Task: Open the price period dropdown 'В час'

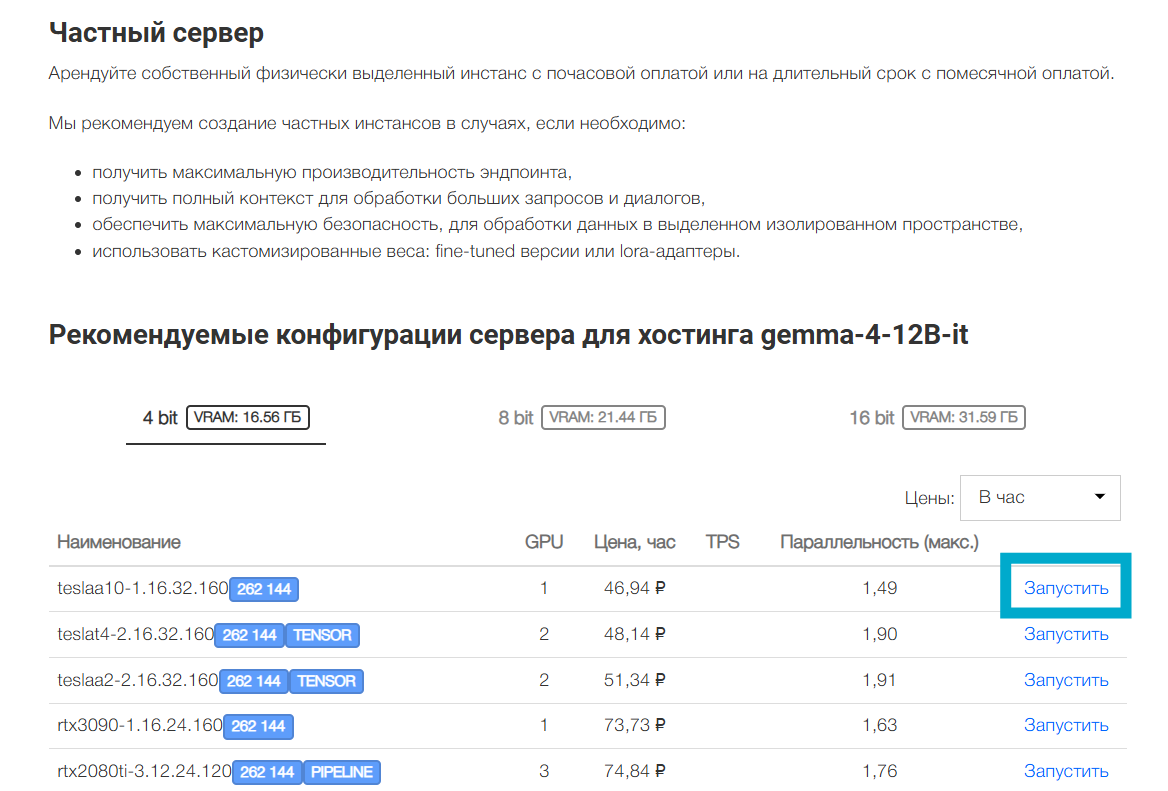Action: tap(1040, 498)
